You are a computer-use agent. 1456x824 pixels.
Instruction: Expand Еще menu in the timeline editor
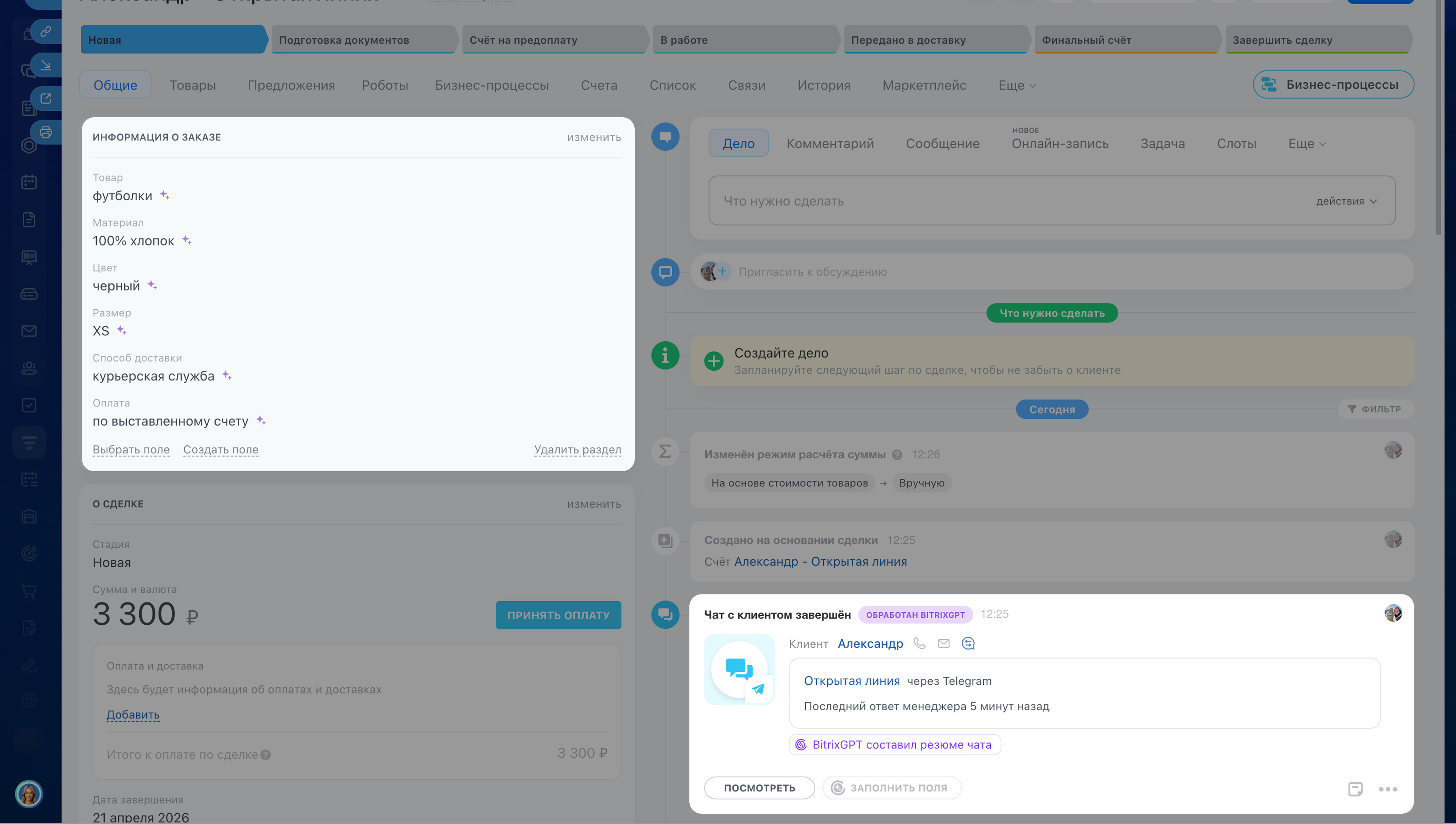1306,144
